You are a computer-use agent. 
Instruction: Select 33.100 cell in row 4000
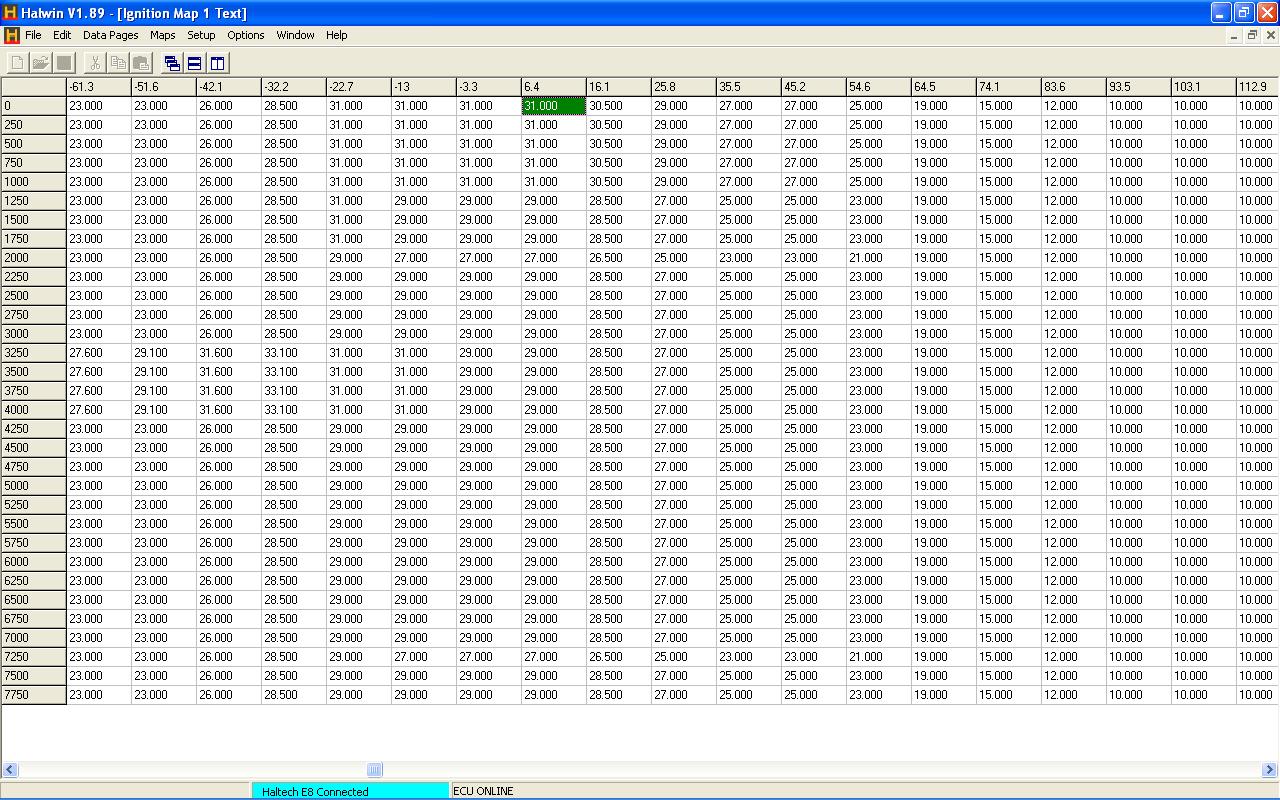point(294,410)
